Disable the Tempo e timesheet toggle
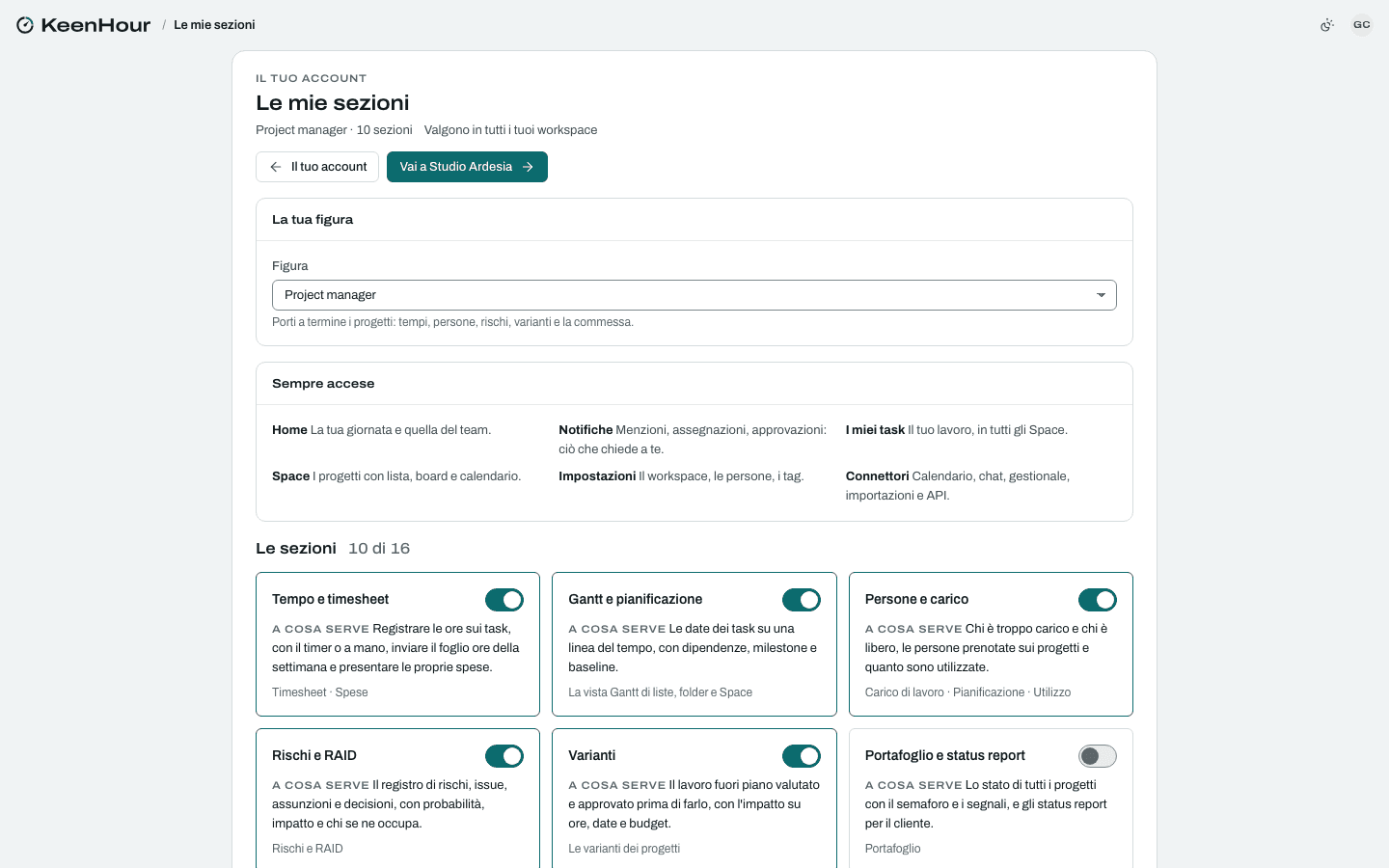 (504, 600)
